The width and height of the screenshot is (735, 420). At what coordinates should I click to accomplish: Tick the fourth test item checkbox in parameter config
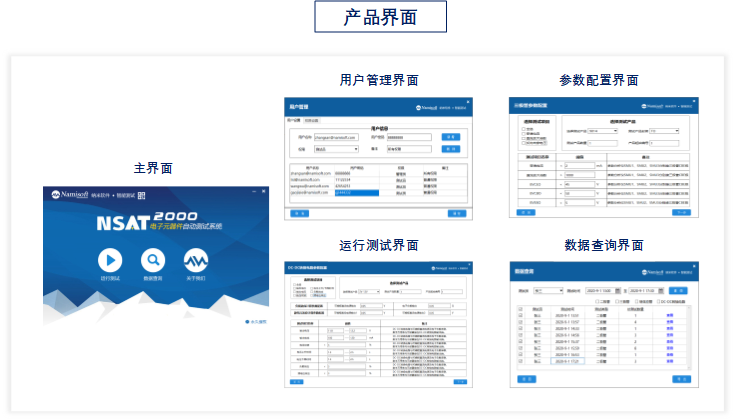pyautogui.click(x=524, y=142)
